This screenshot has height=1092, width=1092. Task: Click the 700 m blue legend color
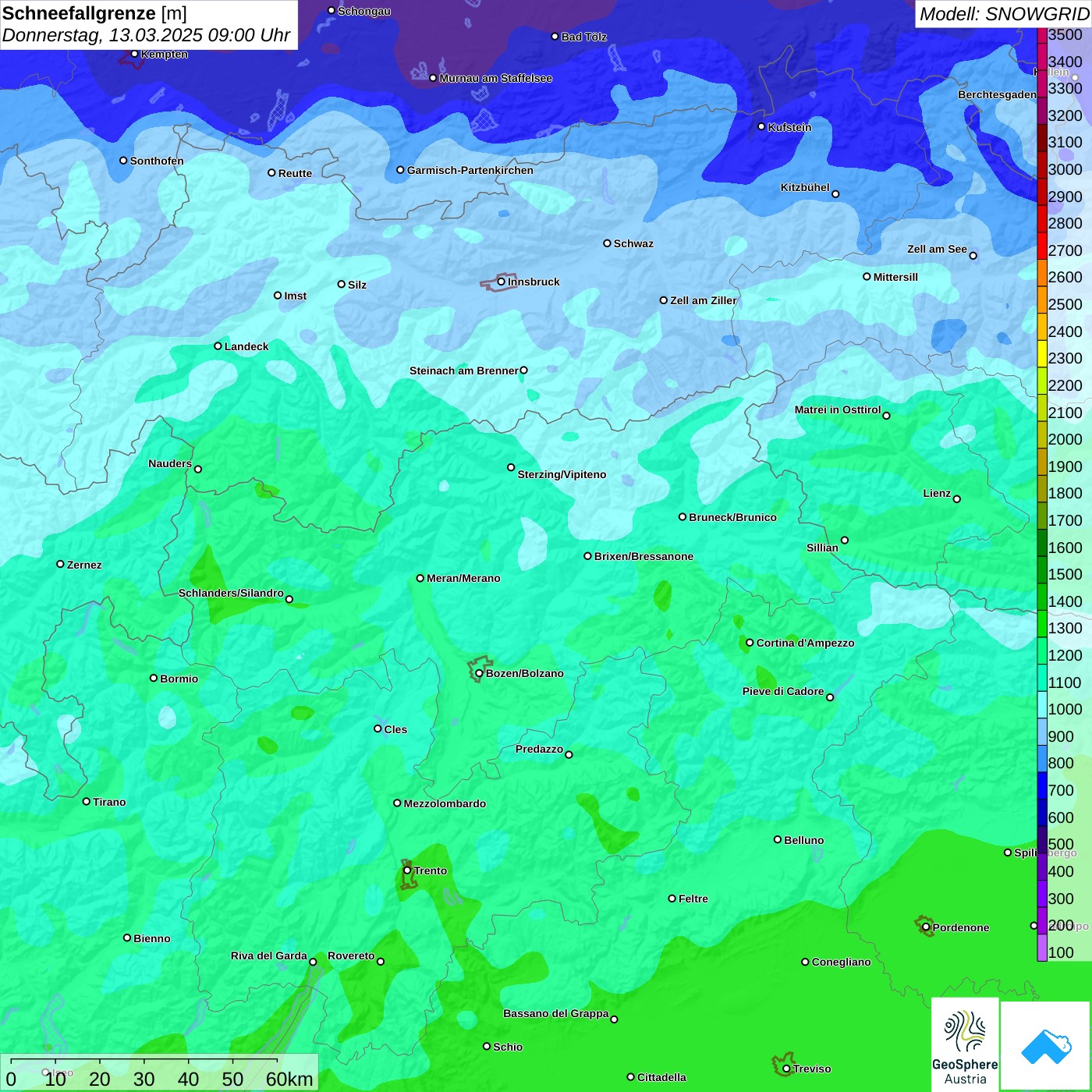click(1041, 786)
